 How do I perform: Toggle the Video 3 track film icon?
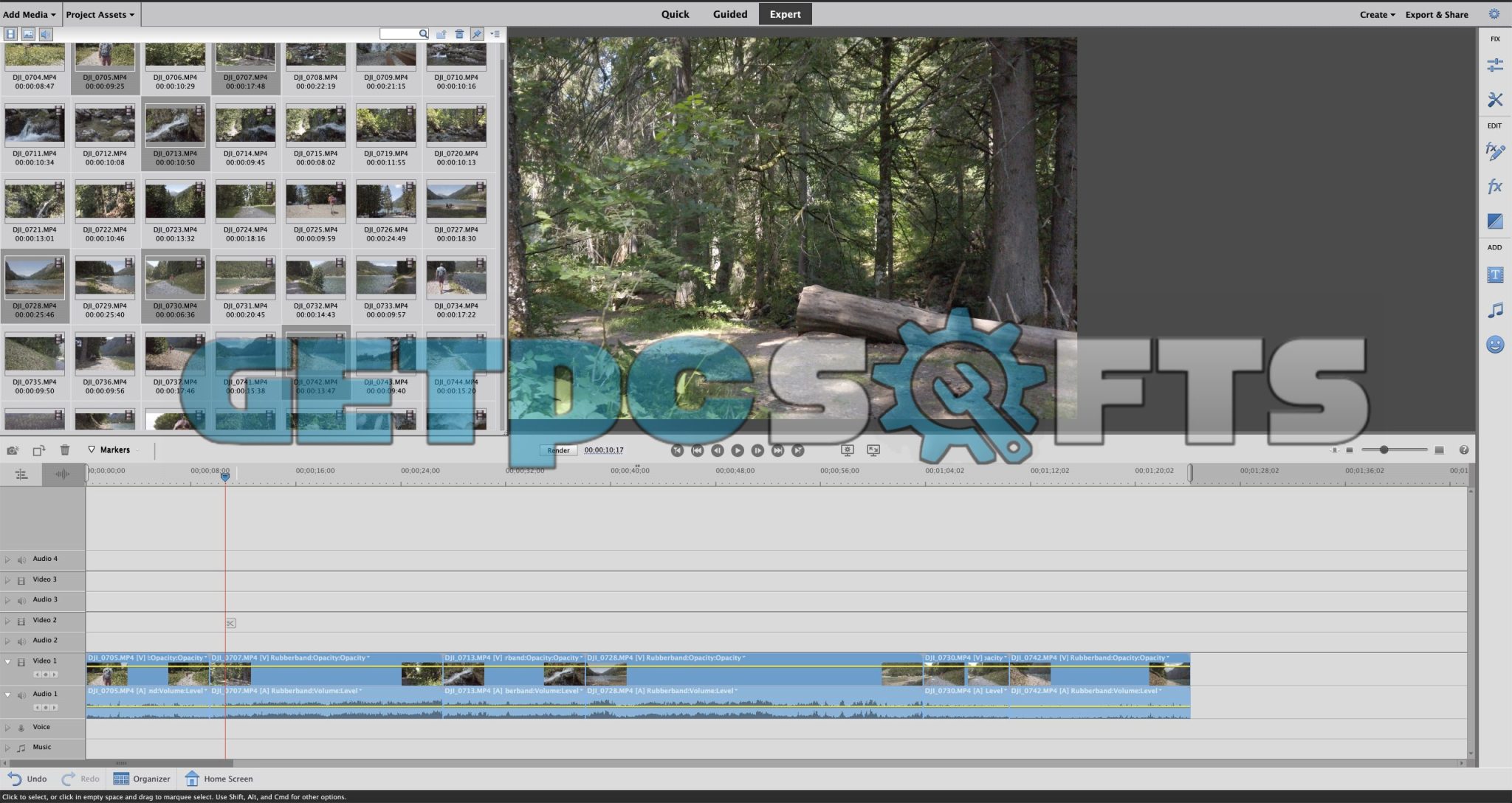click(x=21, y=581)
